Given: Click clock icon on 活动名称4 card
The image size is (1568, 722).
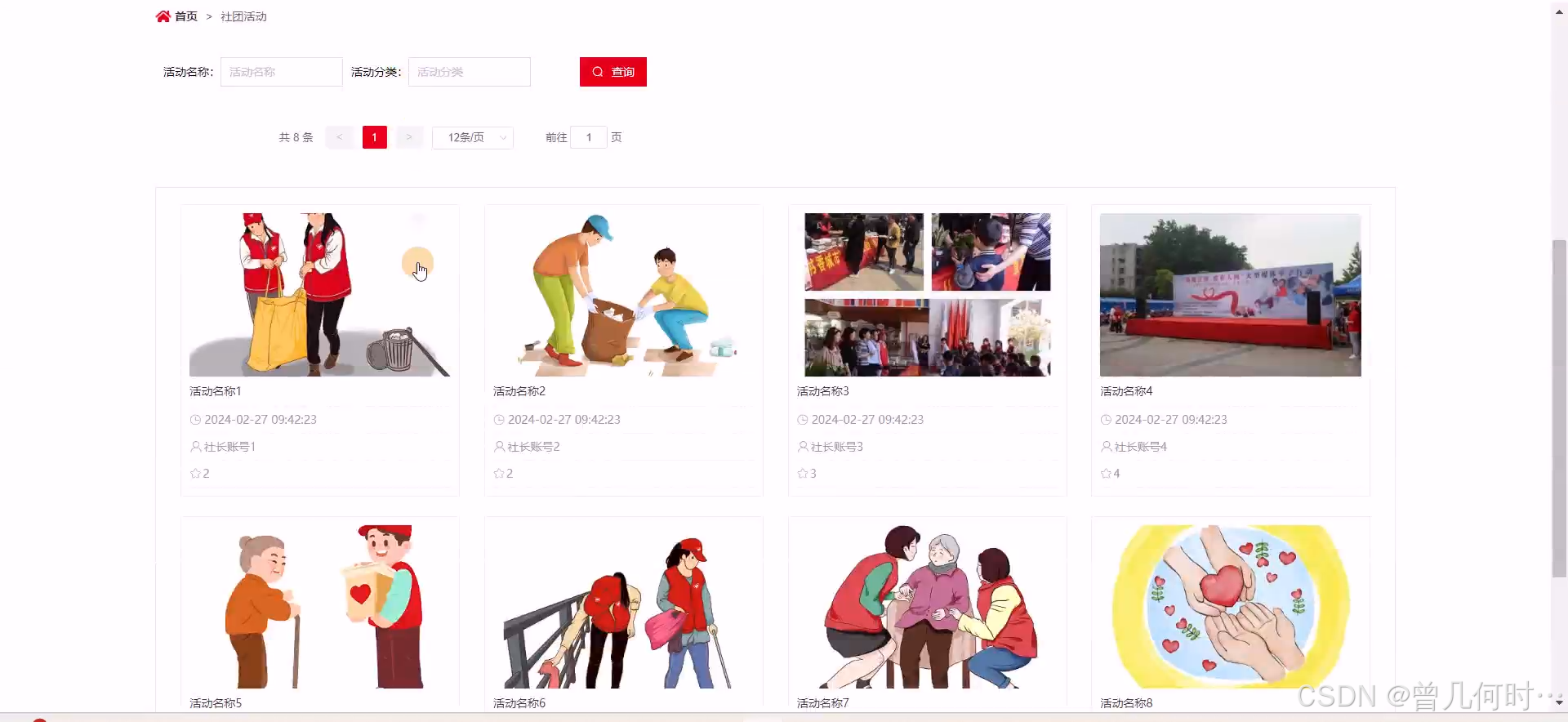Looking at the screenshot, I should 1106,420.
